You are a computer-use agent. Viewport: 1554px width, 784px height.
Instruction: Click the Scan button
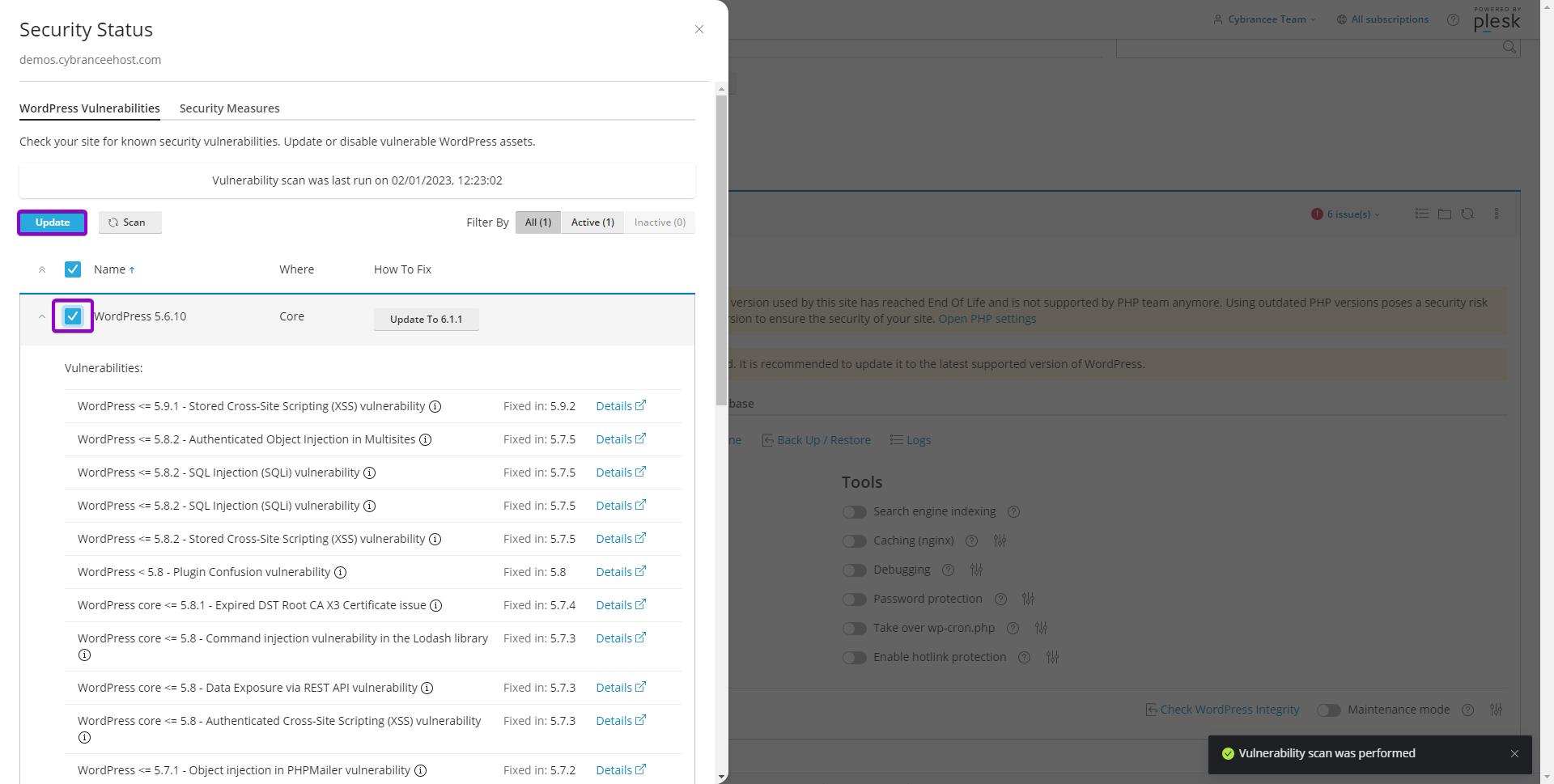129,222
